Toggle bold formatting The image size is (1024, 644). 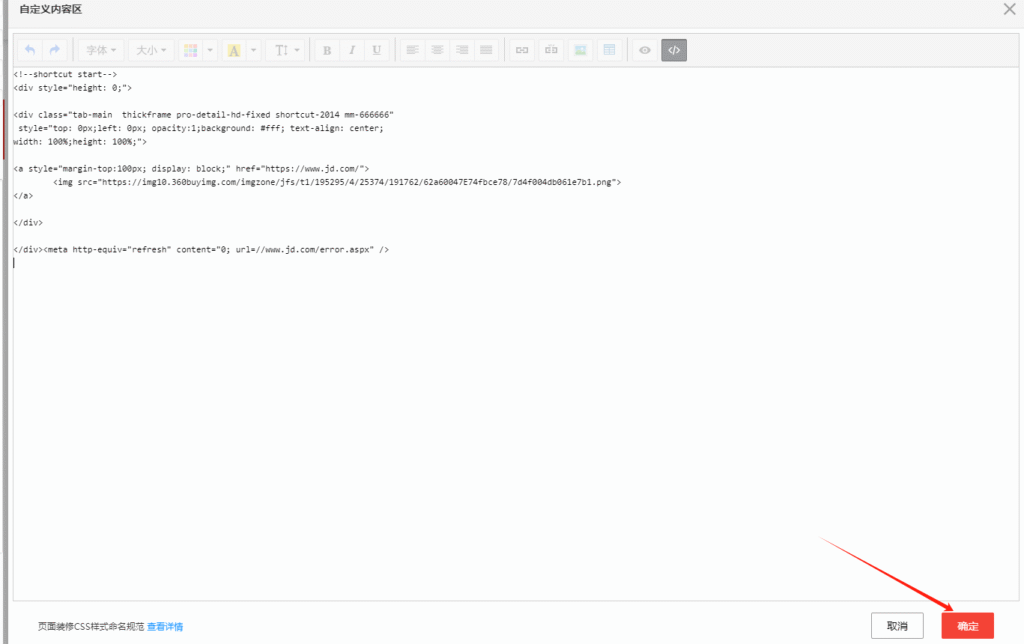coord(327,50)
